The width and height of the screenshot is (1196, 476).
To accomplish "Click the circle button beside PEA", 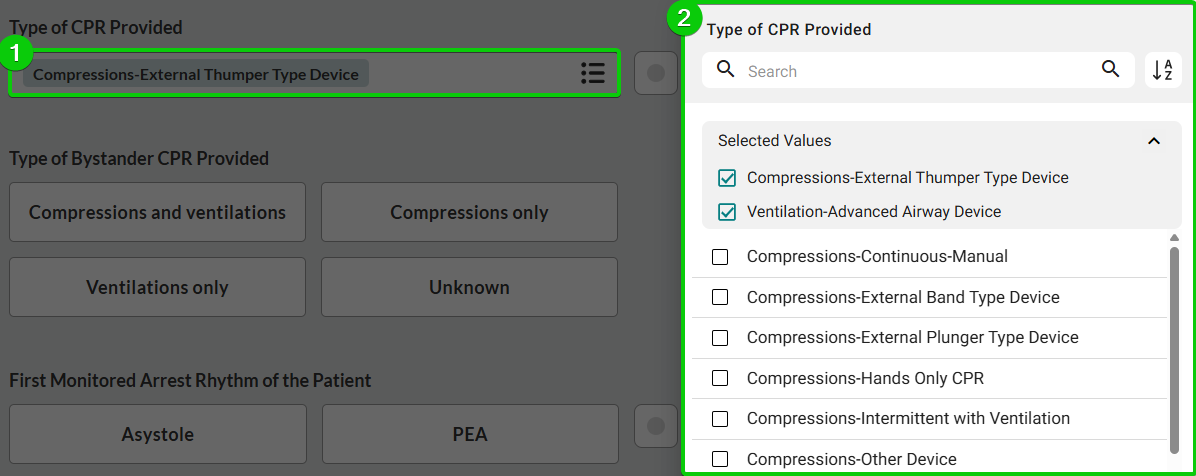I will (x=656, y=427).
